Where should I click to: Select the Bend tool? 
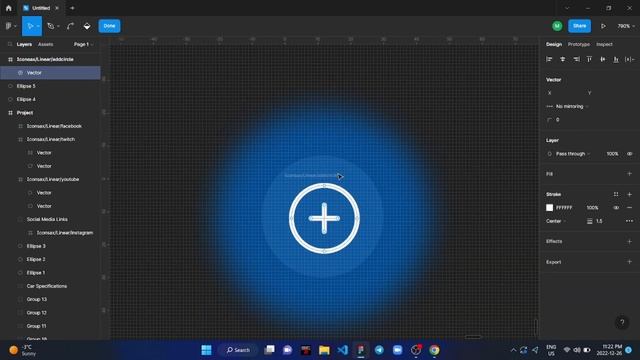click(x=70, y=26)
